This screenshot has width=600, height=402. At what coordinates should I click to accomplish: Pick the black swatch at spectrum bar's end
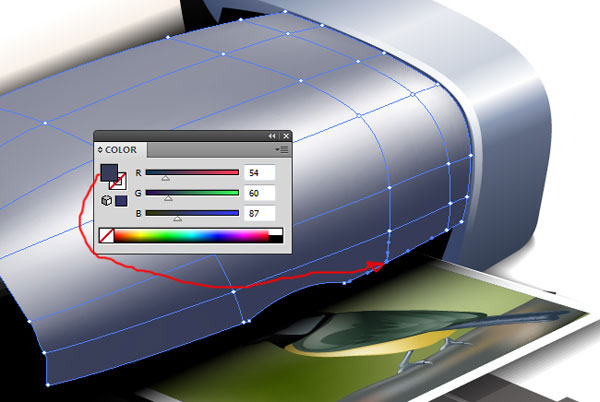click(276, 239)
